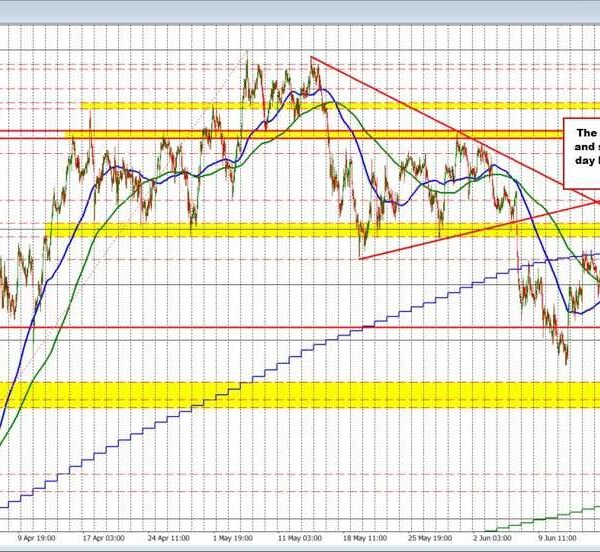The width and height of the screenshot is (600, 552).
Task: Select the annotation text box starting with 'The'
Action: 582,153
